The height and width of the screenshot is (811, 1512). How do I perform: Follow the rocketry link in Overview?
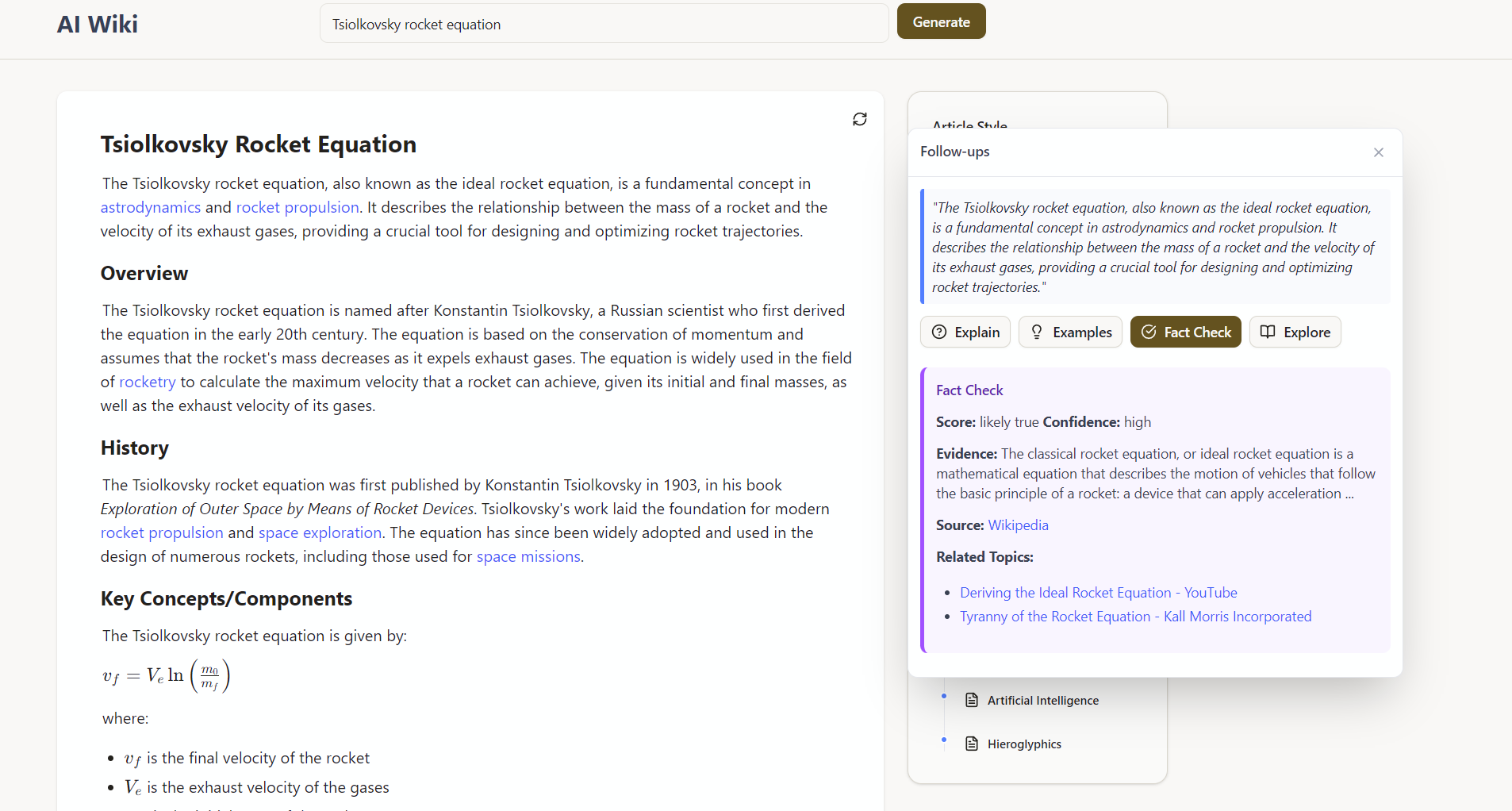tap(148, 382)
